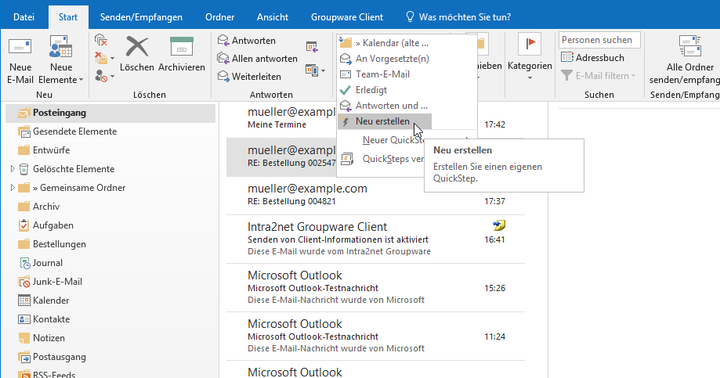Open the Groupware Client tab
Image resolution: width=720 pixels, height=378 pixels.
click(x=347, y=17)
